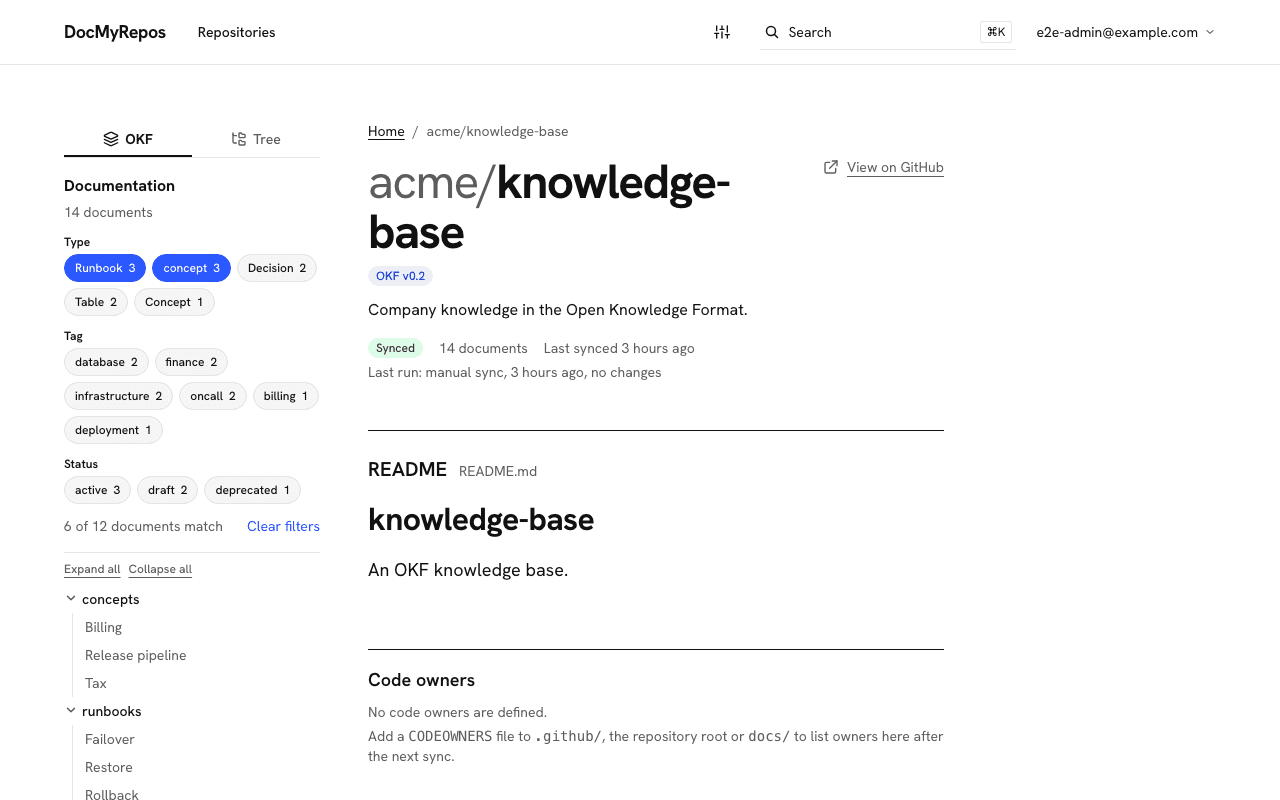Switch to the OKF tab

point(128,139)
